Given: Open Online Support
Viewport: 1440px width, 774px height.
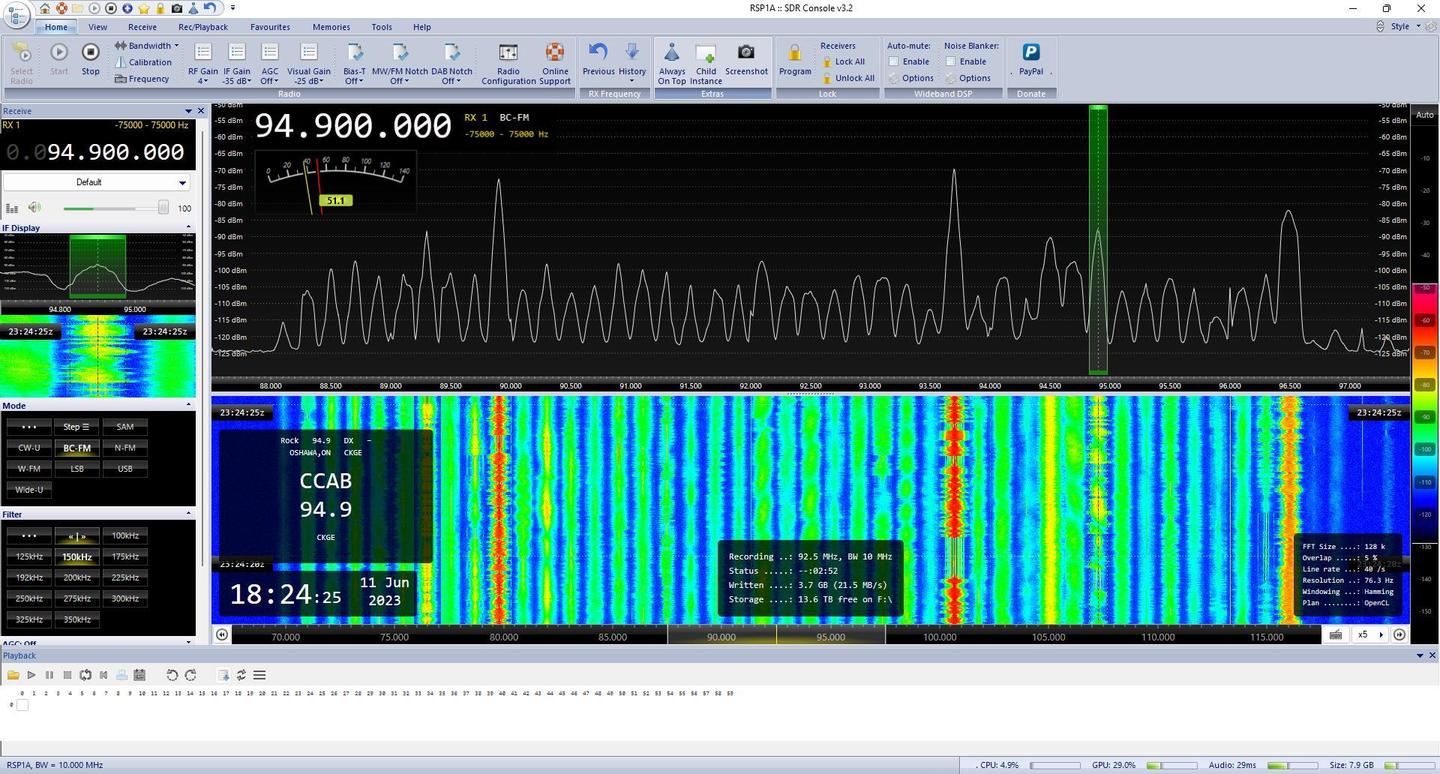Looking at the screenshot, I should pyautogui.click(x=555, y=62).
